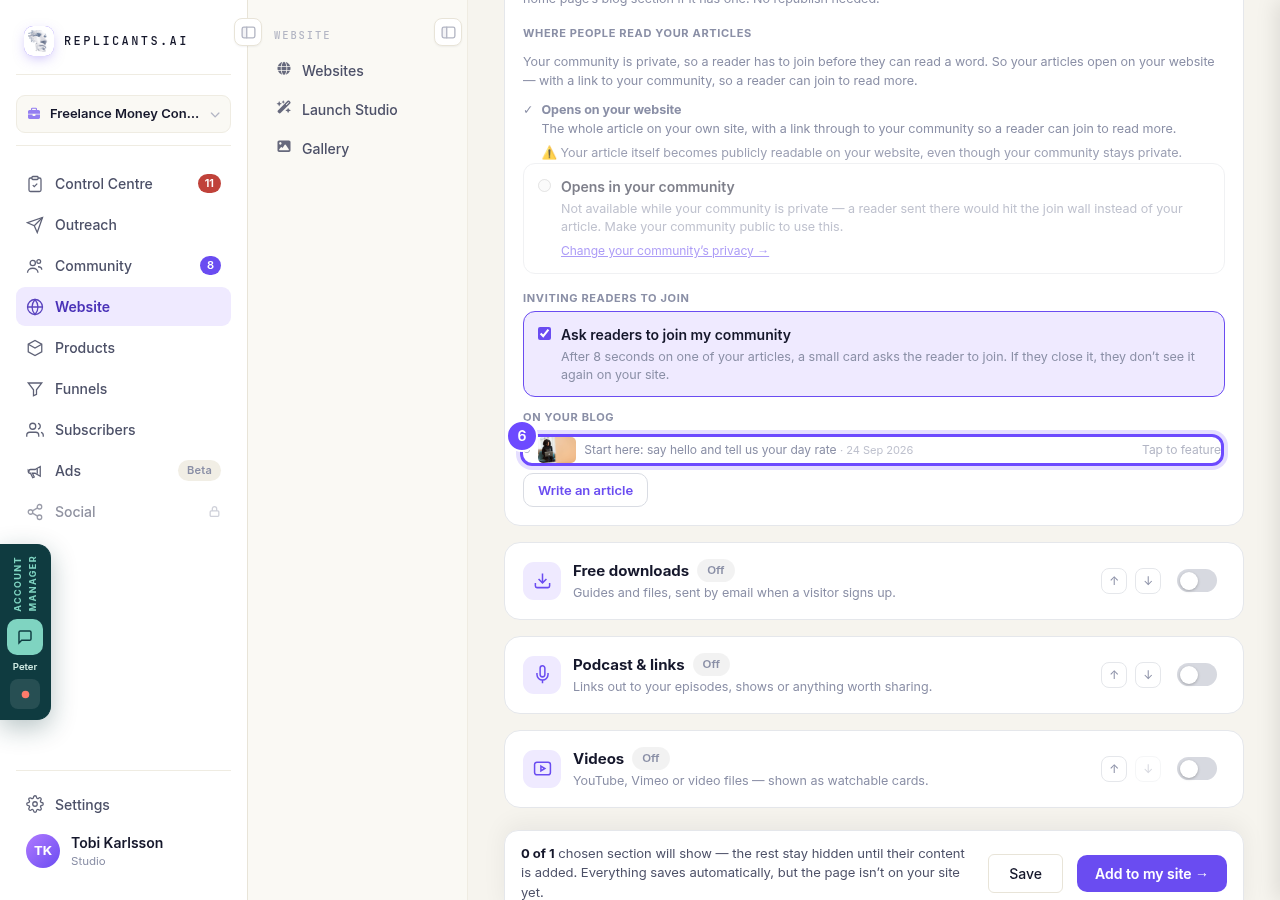Screen dimensions: 1280x900
Task: Open the Account Manager chat icon
Action: (x=25, y=637)
